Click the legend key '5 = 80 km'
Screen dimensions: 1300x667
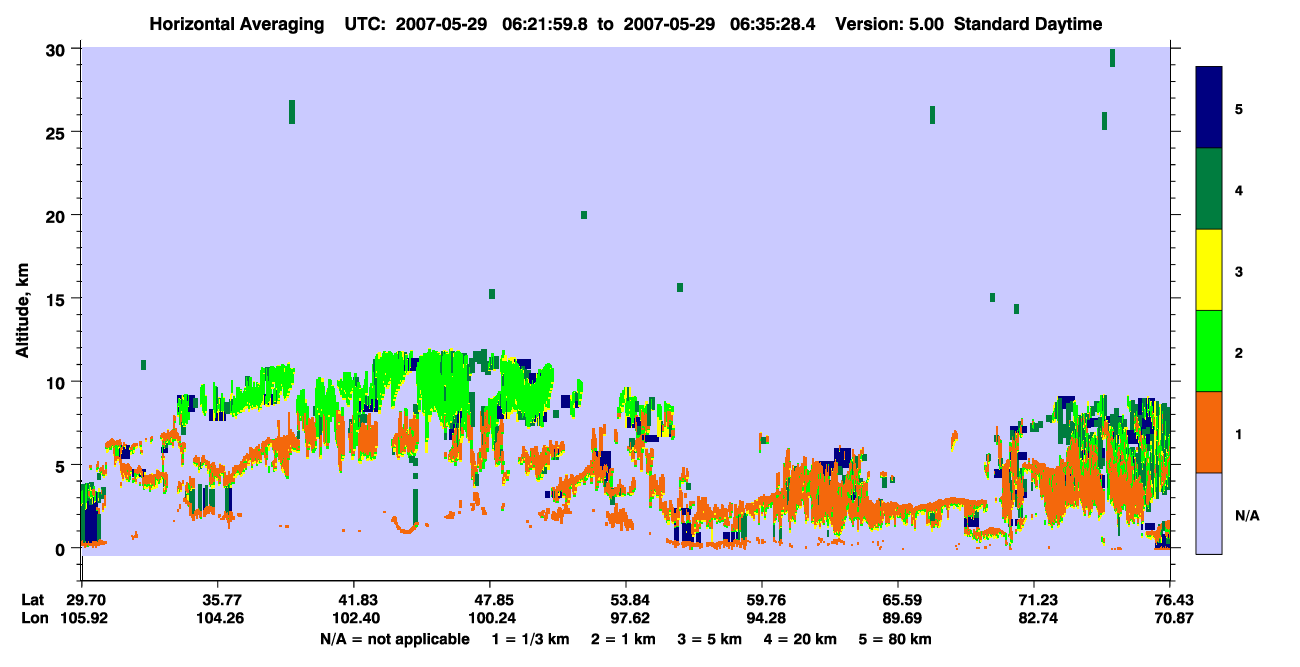896,639
